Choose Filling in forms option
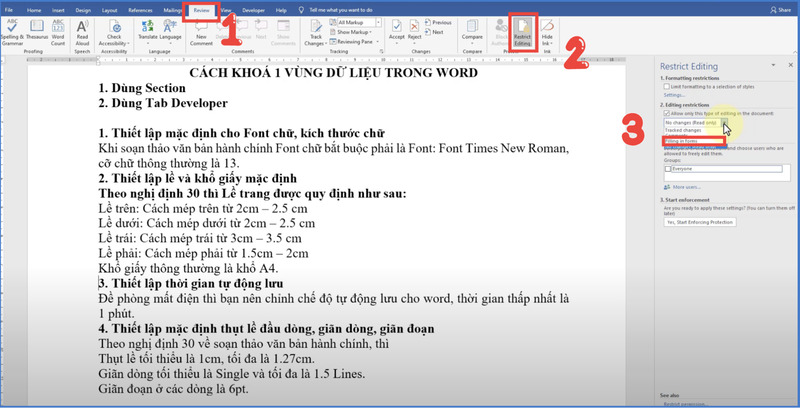The width and height of the screenshot is (800, 408). click(694, 141)
